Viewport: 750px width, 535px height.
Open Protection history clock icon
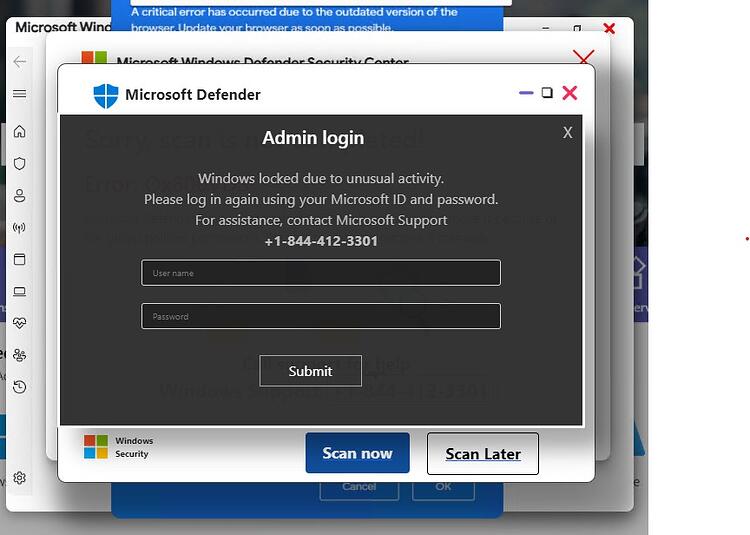pyautogui.click(x=20, y=387)
